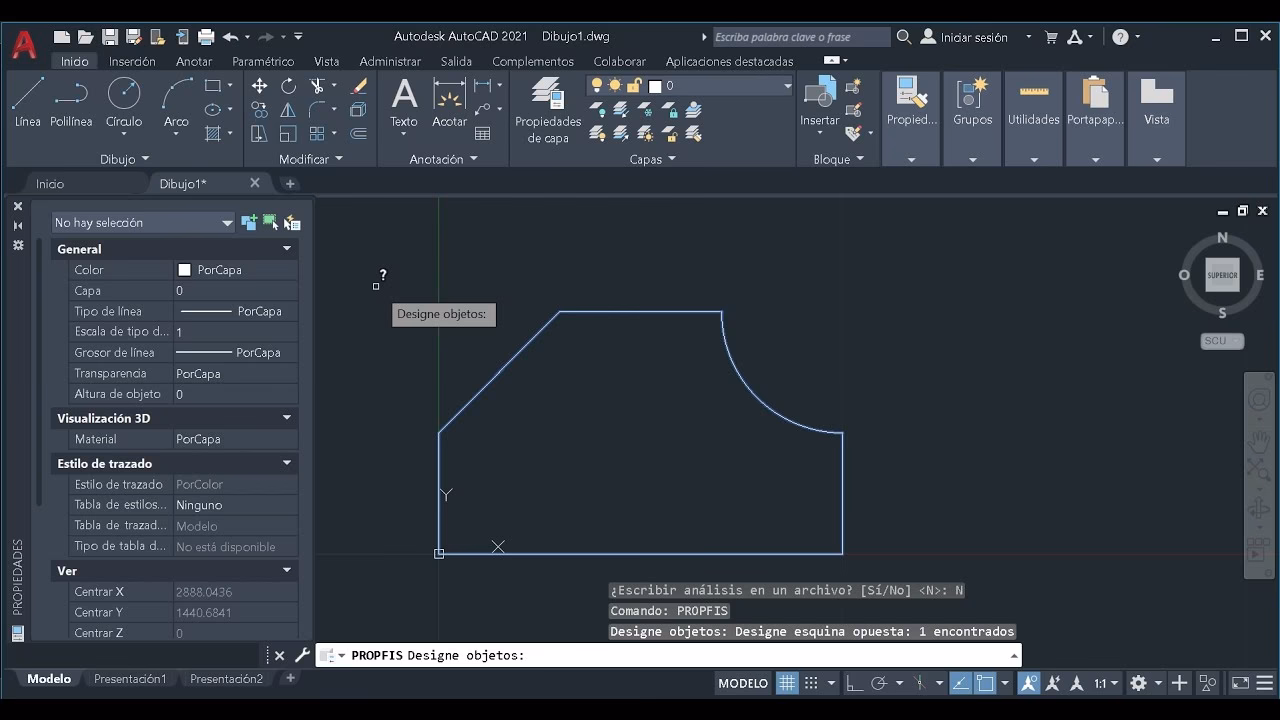Viewport: 1280px width, 720px height.
Task: Switch to the Paramétrico ribbon tab
Action: click(263, 61)
